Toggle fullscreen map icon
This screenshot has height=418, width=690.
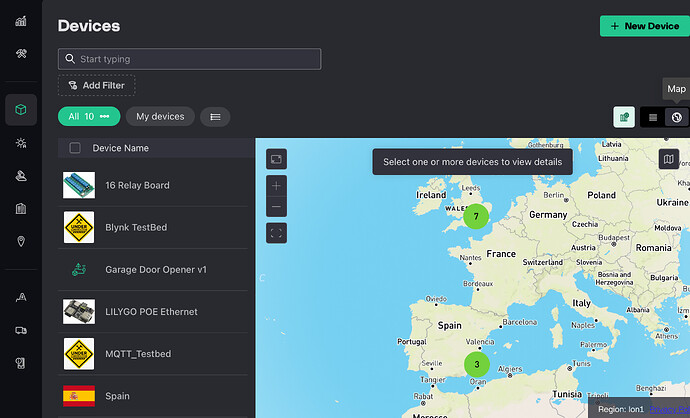[276, 233]
